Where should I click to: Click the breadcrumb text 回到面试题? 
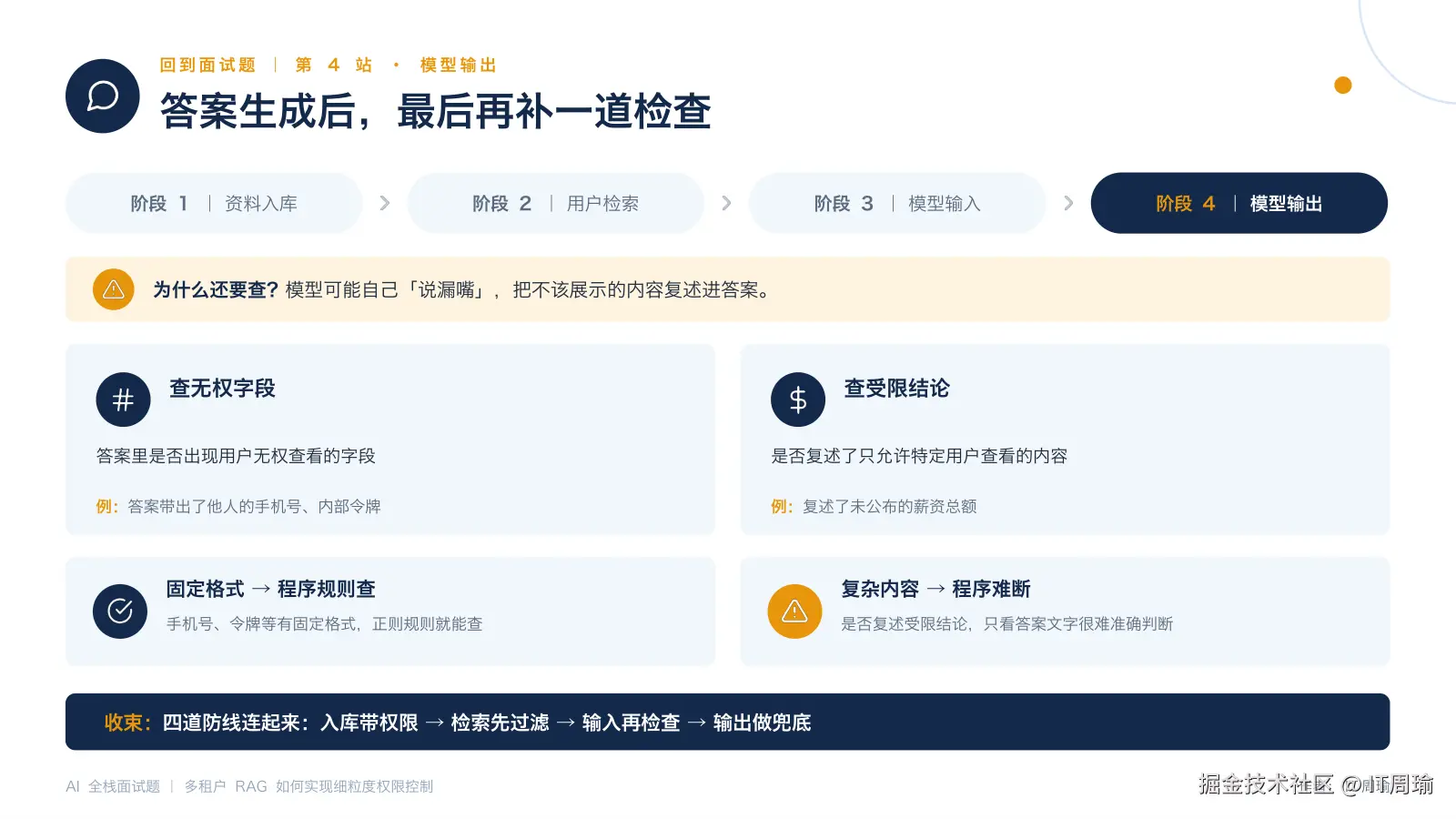click(x=207, y=65)
